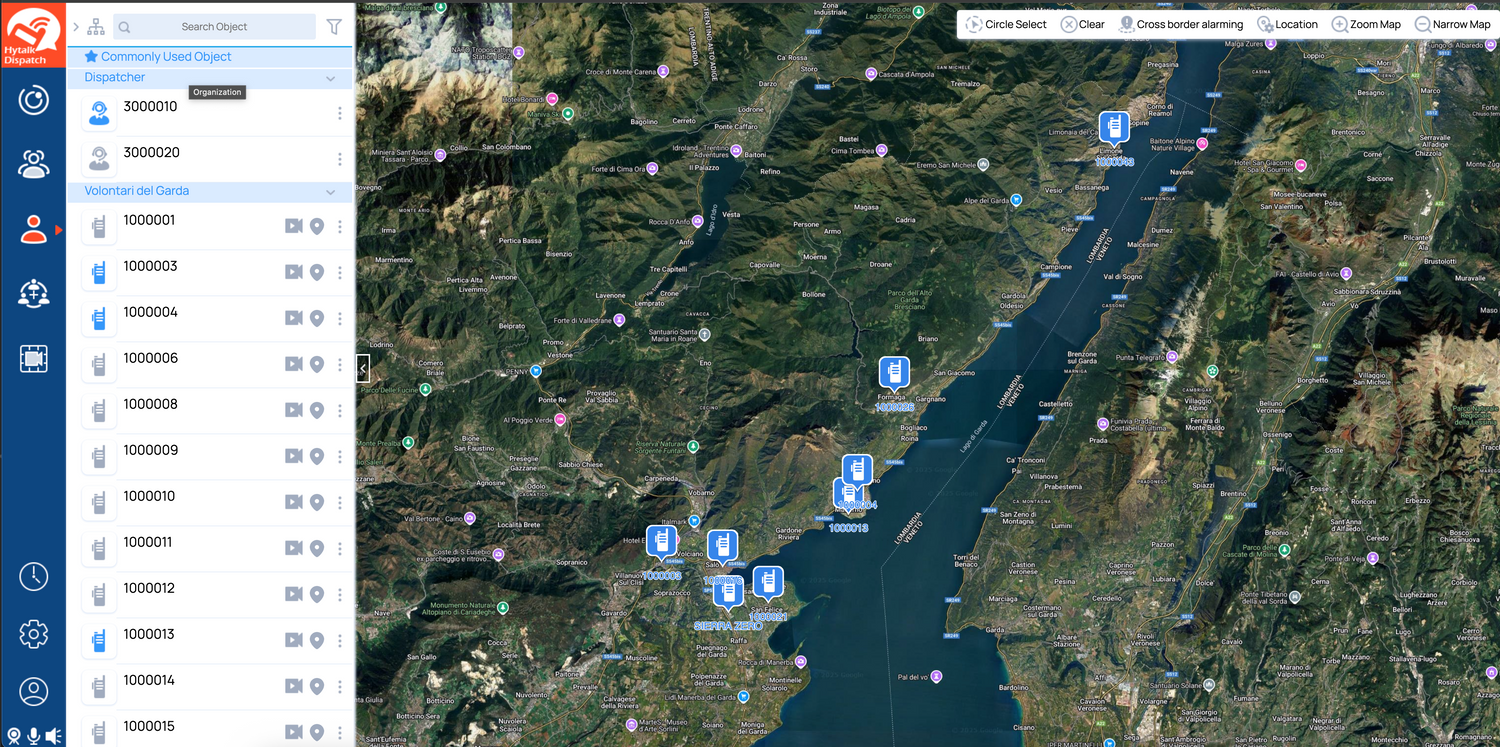1500x747 pixels.
Task: Locate terminal 1000009 on map
Action: click(317, 456)
